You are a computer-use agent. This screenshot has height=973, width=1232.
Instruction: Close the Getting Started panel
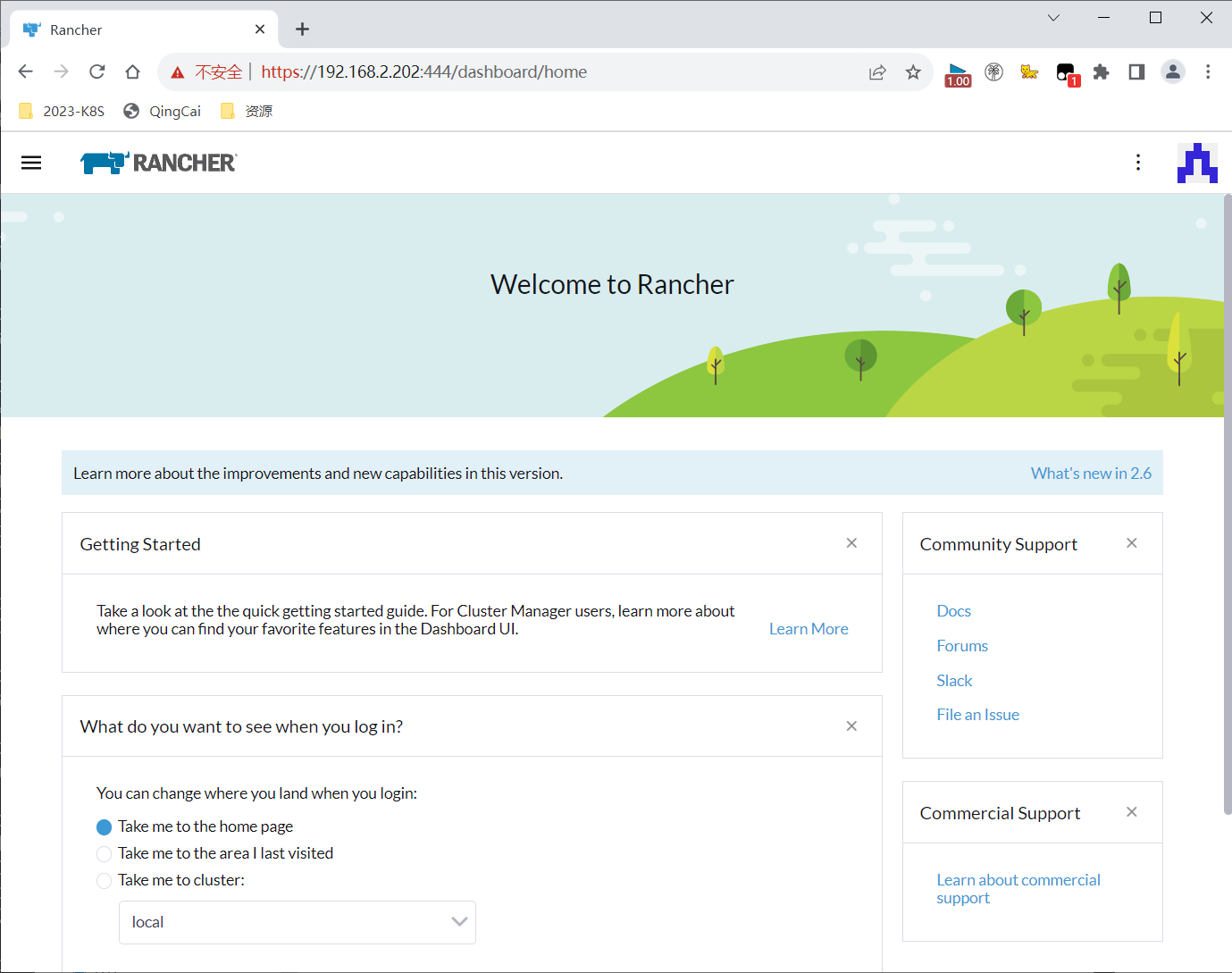click(851, 543)
